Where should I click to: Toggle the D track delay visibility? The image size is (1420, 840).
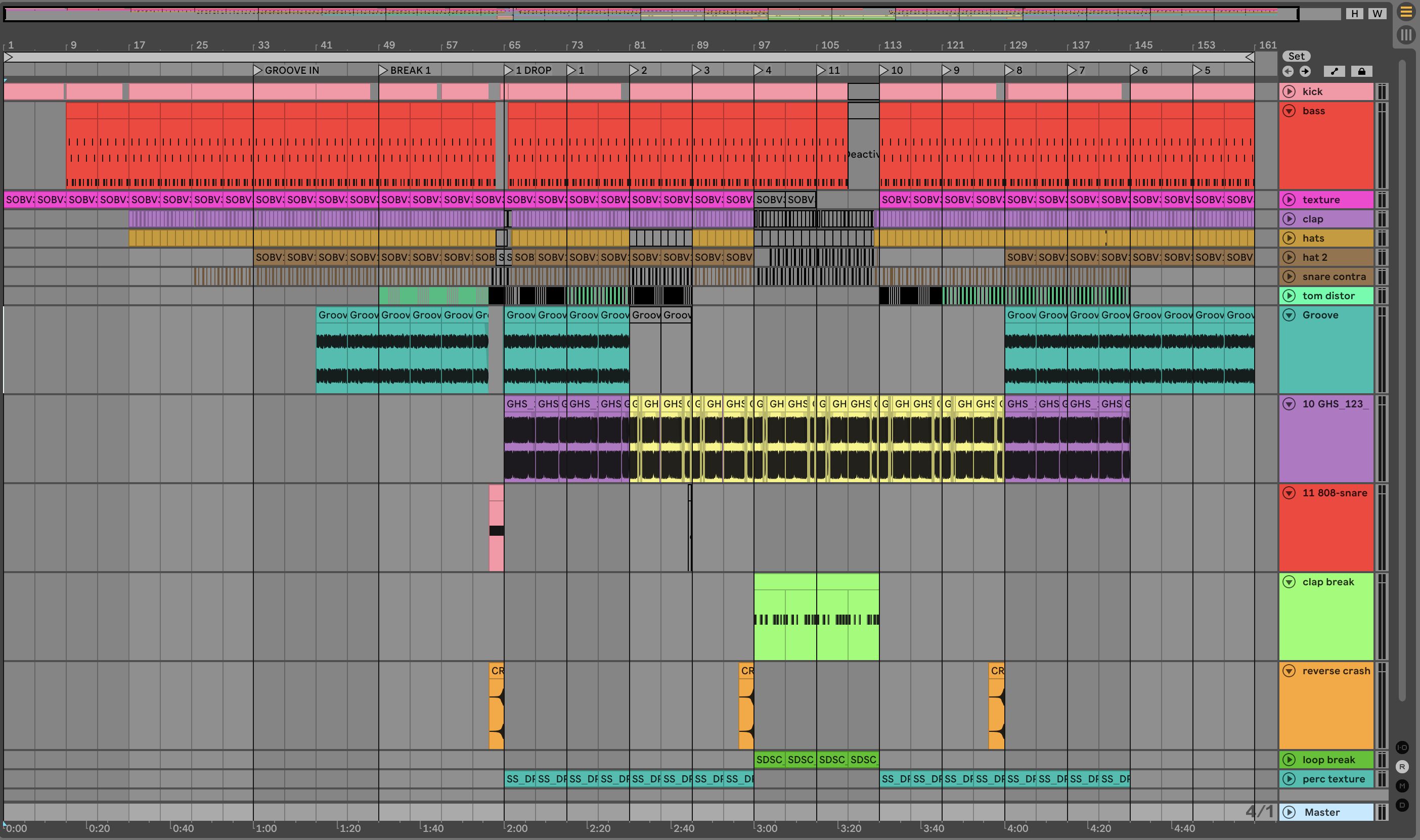tap(1402, 806)
